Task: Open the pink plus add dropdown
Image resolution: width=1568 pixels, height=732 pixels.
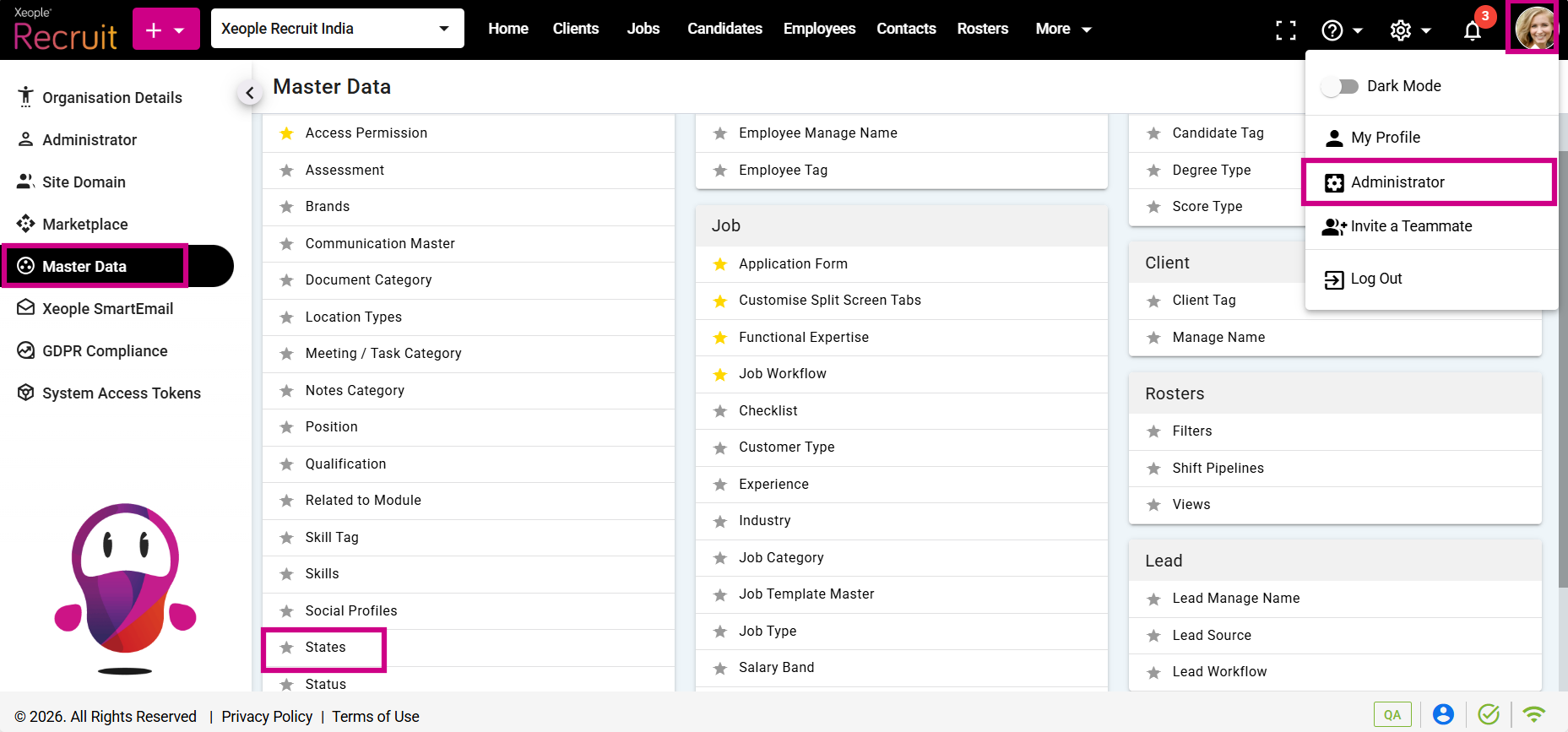Action: 165,30
